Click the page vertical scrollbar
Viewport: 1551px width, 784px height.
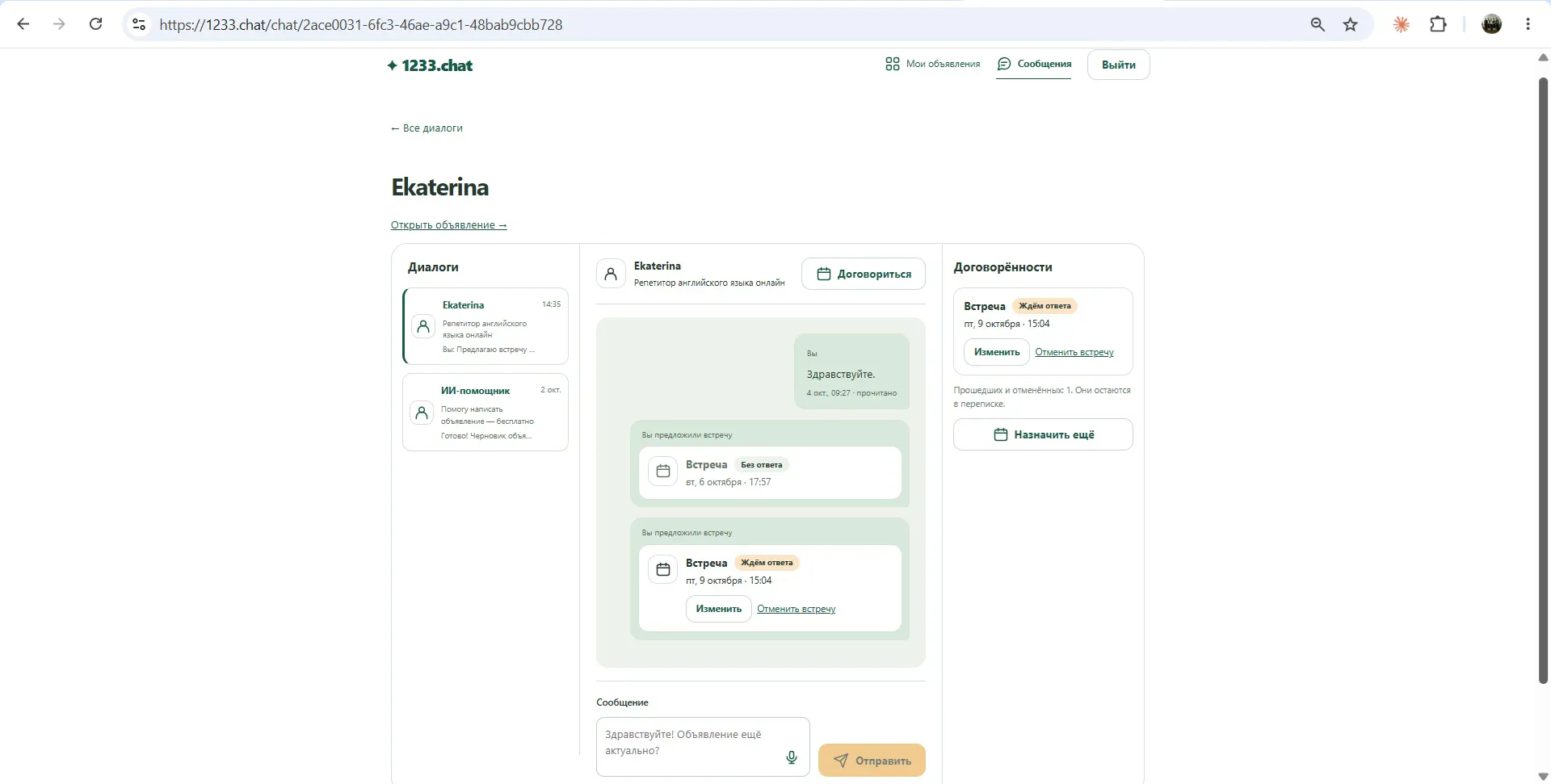pyautogui.click(x=1543, y=379)
